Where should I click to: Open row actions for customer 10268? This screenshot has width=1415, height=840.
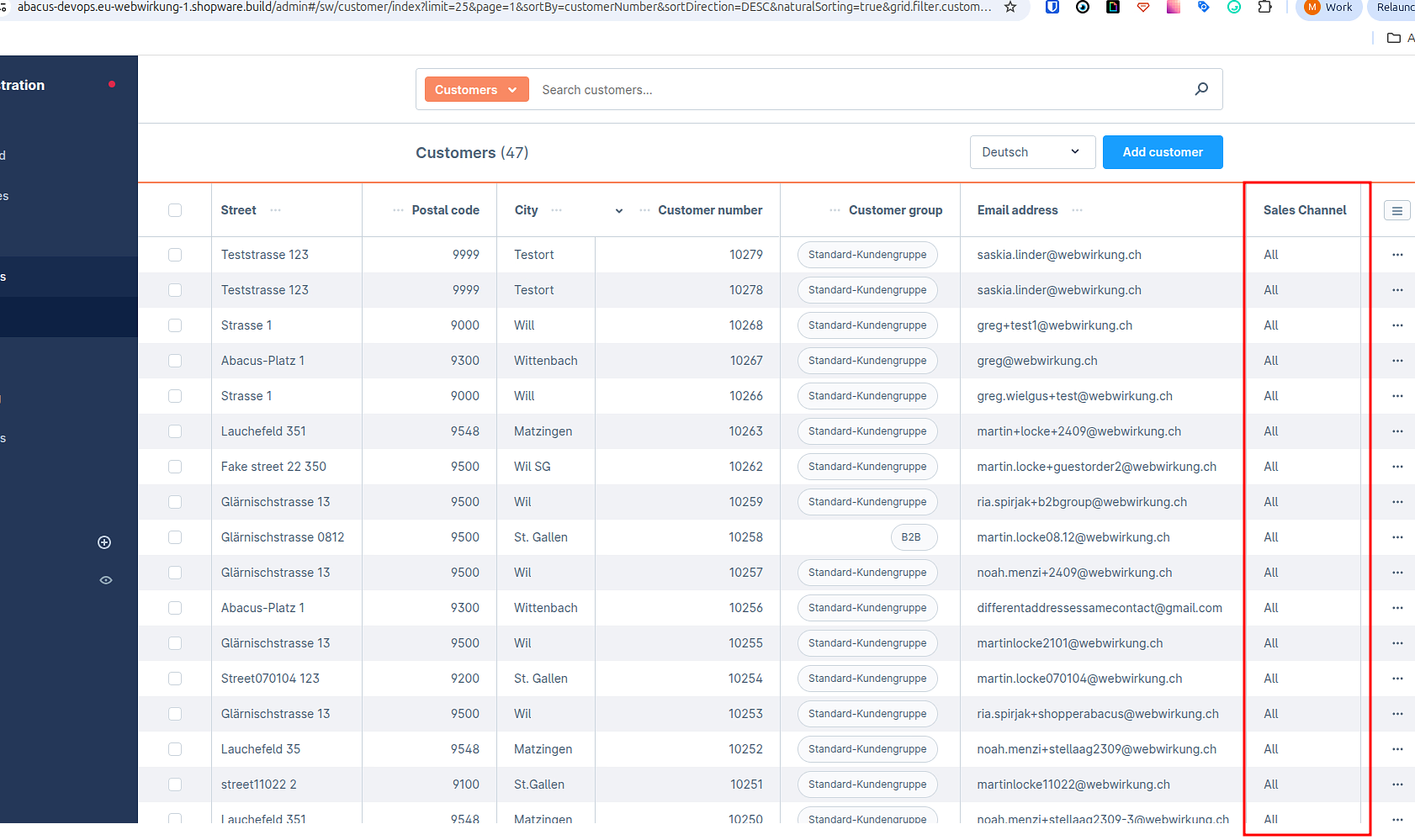(1397, 325)
